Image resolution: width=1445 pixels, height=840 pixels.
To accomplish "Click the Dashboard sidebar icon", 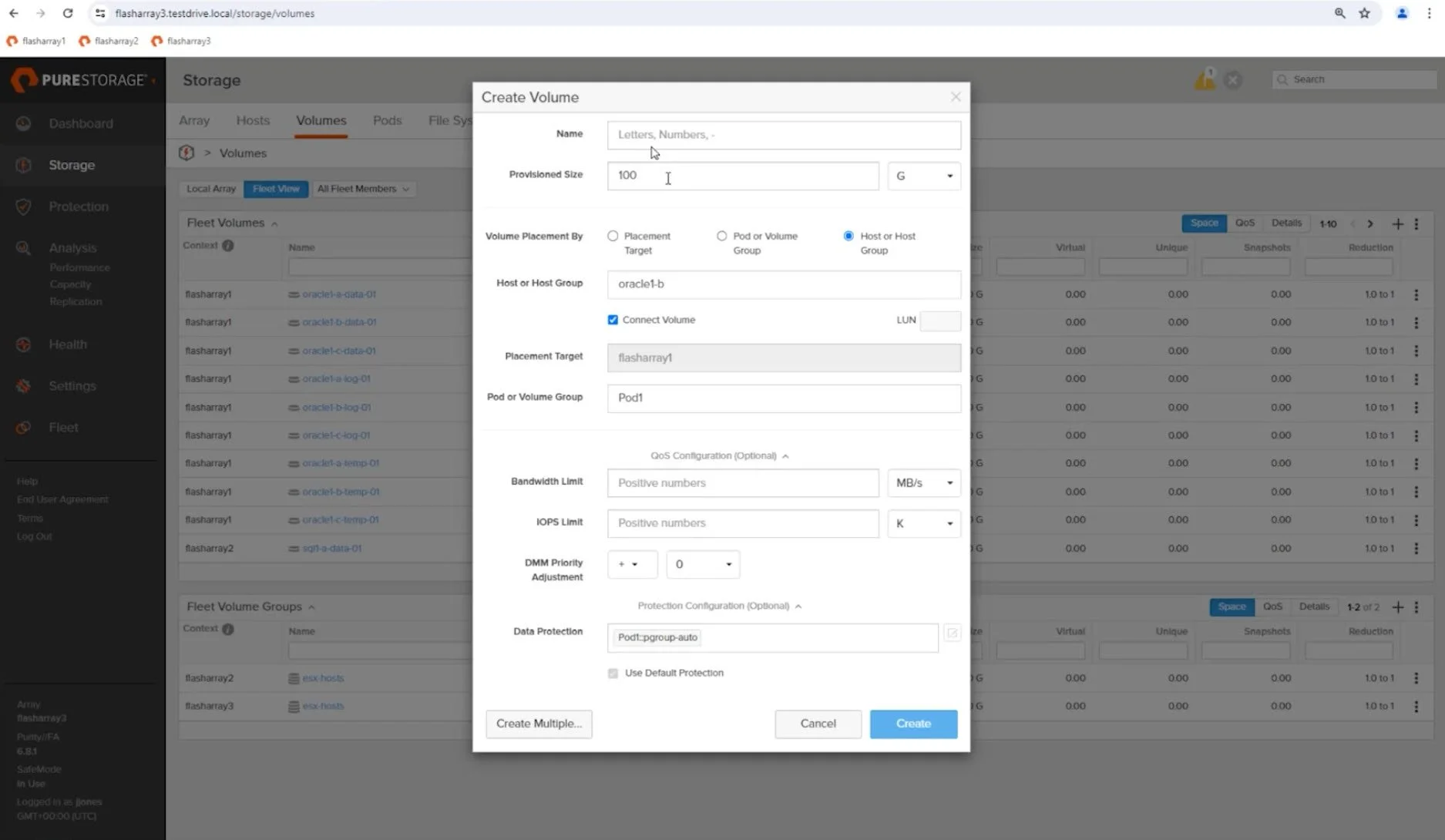I will 24,123.
